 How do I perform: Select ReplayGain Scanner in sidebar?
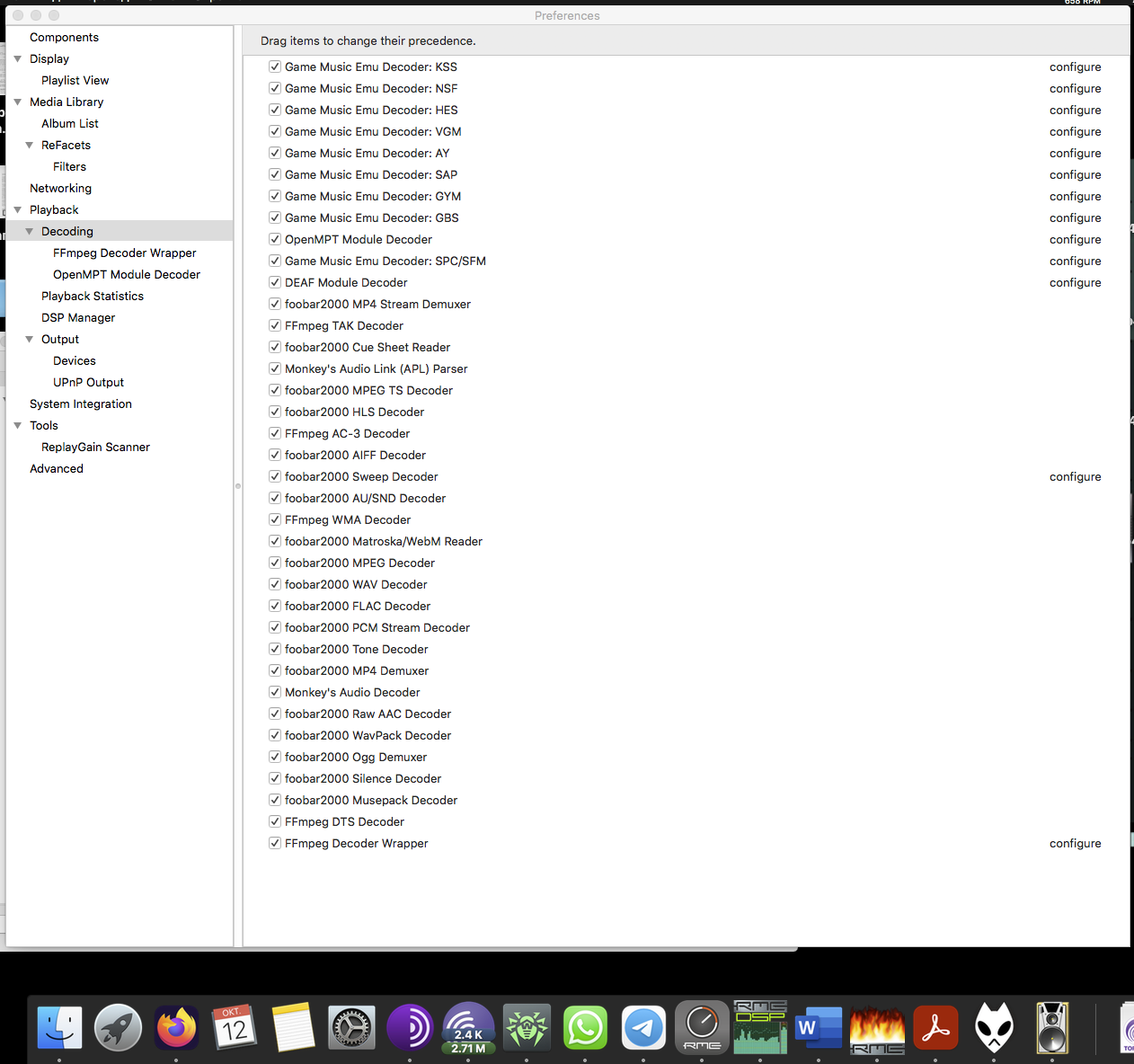[95, 447]
